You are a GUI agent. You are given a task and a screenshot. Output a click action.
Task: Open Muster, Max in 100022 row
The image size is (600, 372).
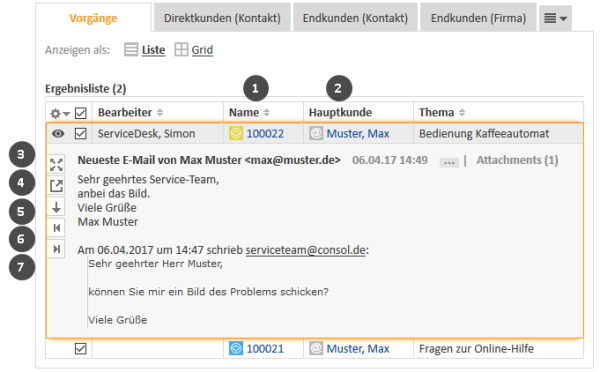click(358, 134)
